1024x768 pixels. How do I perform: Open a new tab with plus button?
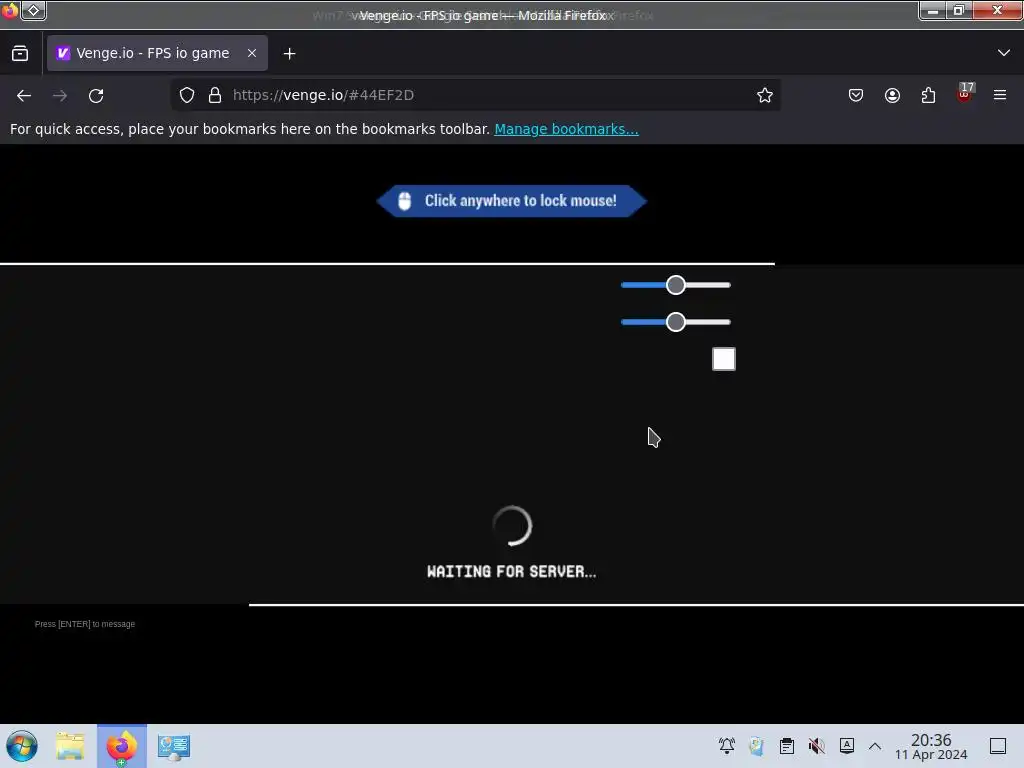tap(289, 54)
